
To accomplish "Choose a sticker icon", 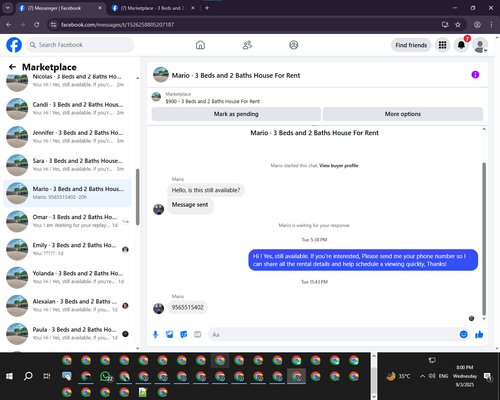I will click(184, 334).
